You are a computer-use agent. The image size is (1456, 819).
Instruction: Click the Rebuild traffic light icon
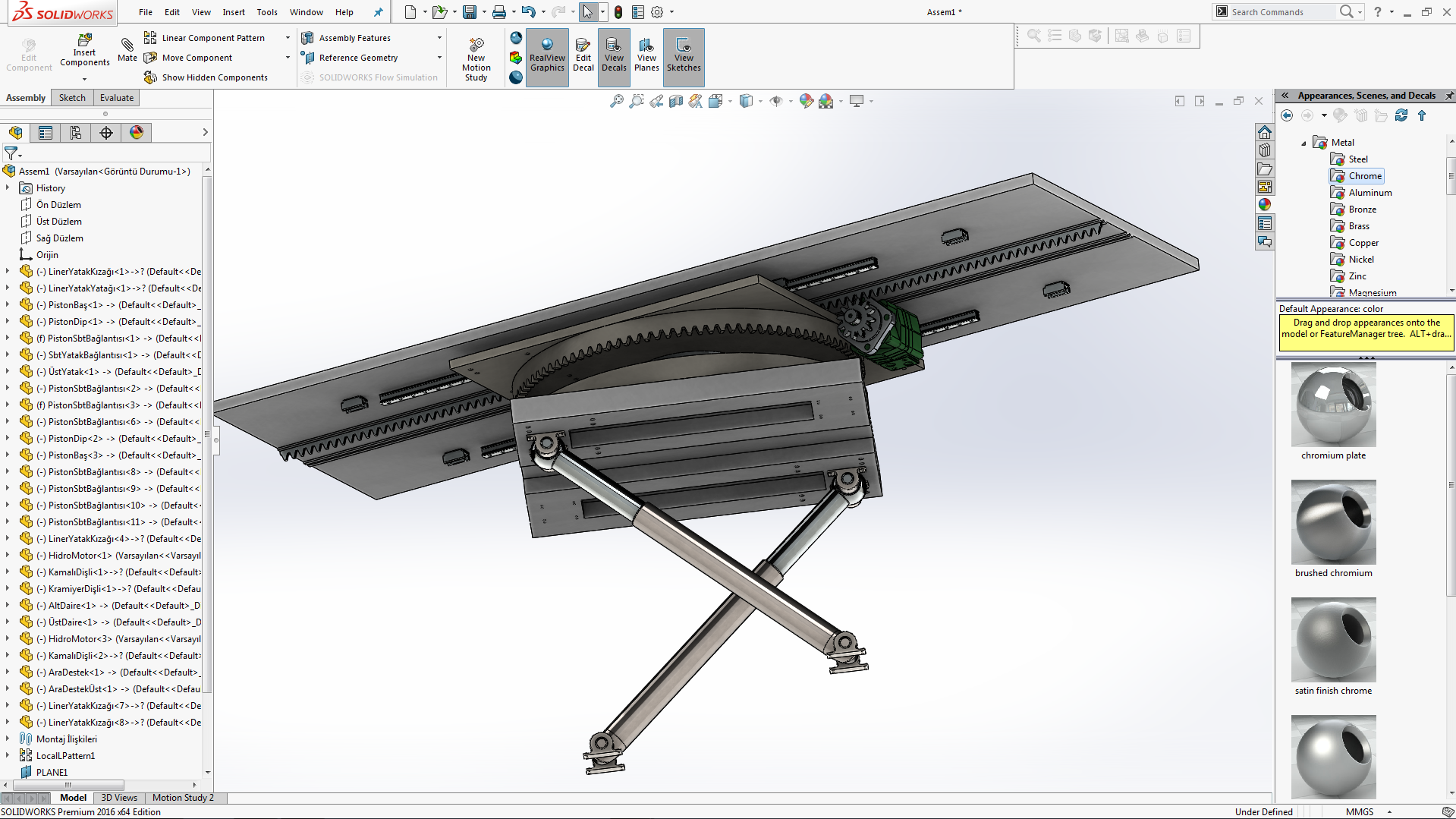coord(618,12)
